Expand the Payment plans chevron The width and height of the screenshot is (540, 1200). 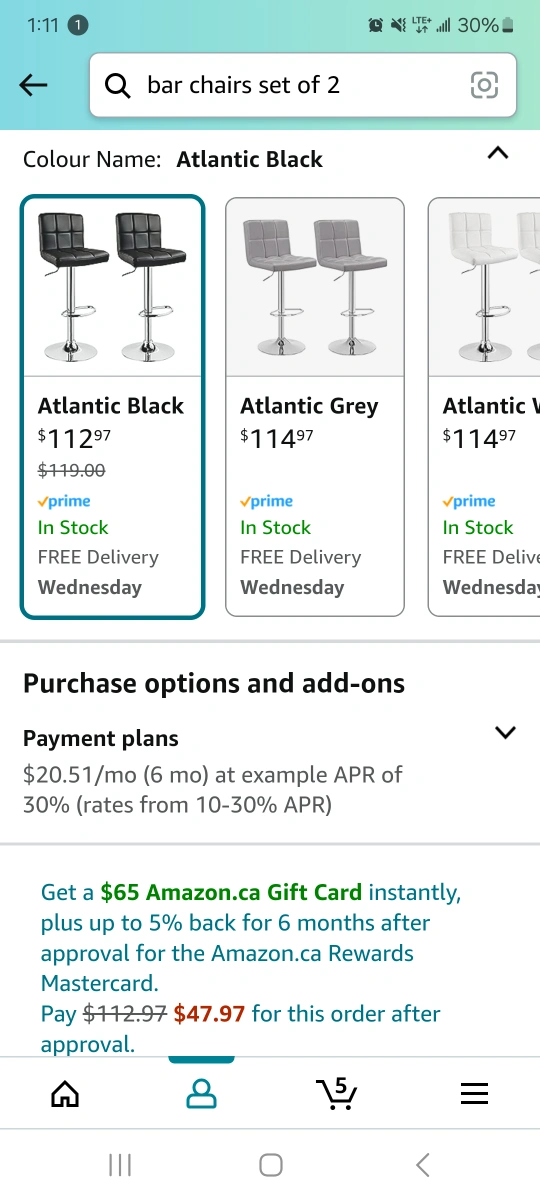tap(506, 732)
